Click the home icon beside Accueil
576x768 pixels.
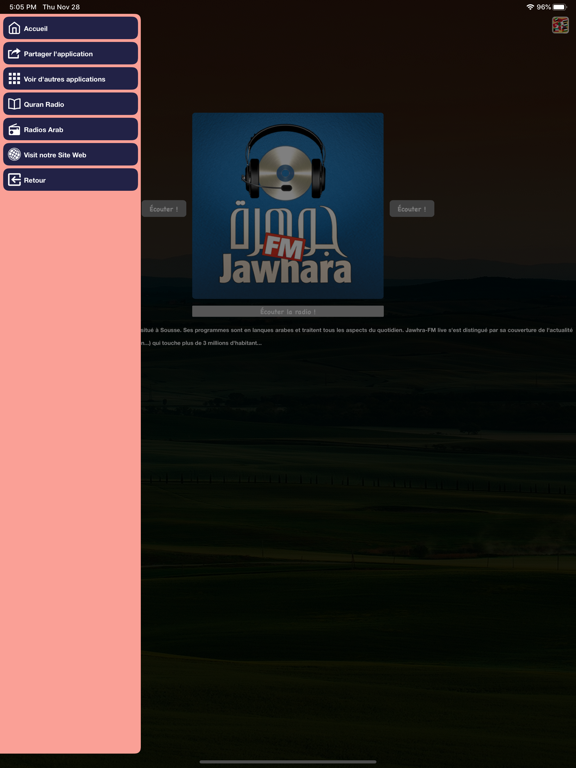[14, 28]
